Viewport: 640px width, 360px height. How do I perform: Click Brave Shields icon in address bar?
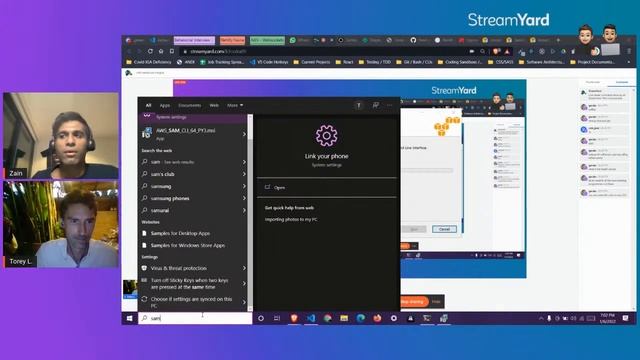(x=497, y=51)
